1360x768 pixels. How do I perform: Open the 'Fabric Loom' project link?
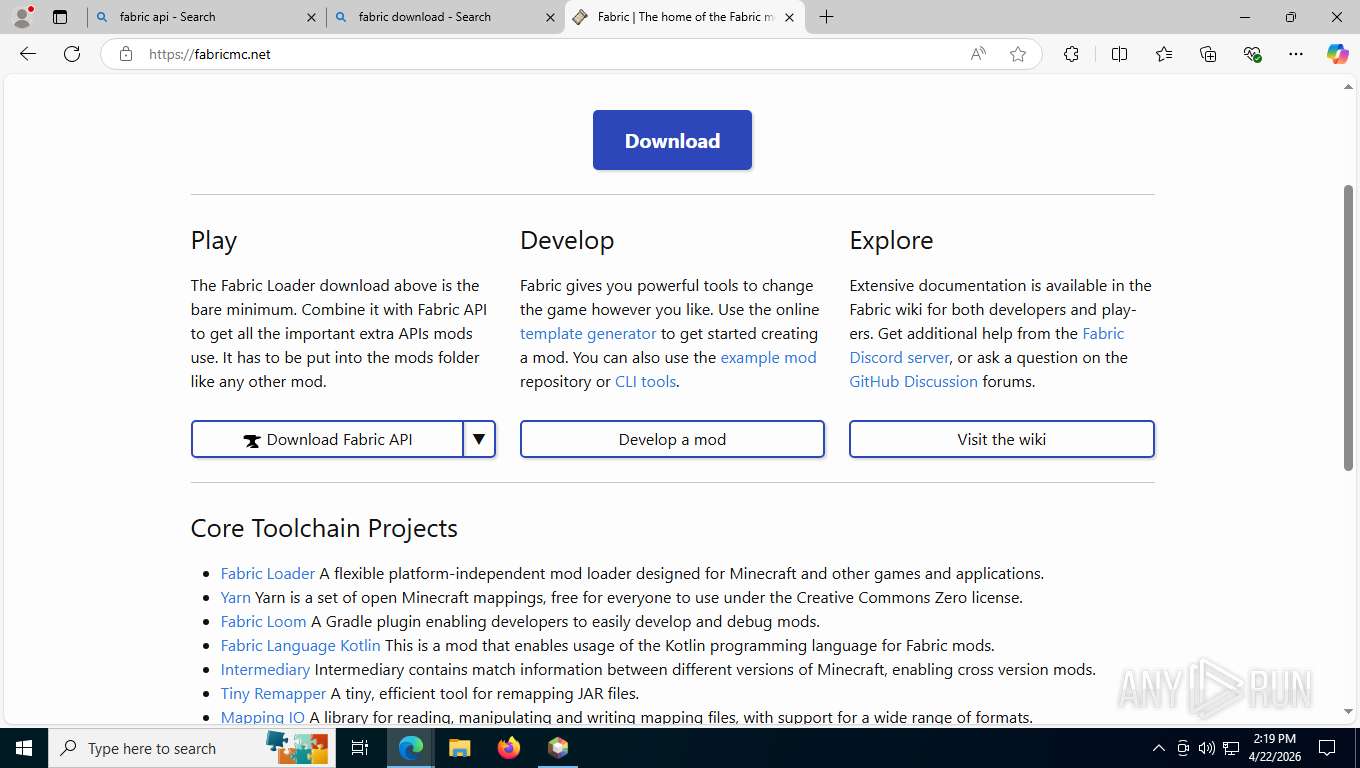264,622
